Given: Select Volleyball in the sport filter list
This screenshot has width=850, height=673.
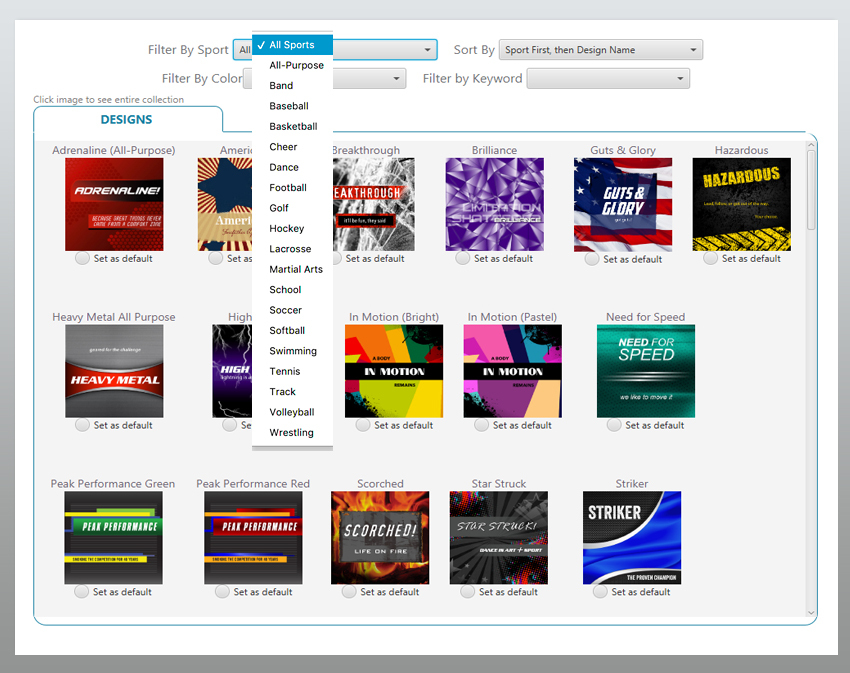Looking at the screenshot, I should (292, 412).
